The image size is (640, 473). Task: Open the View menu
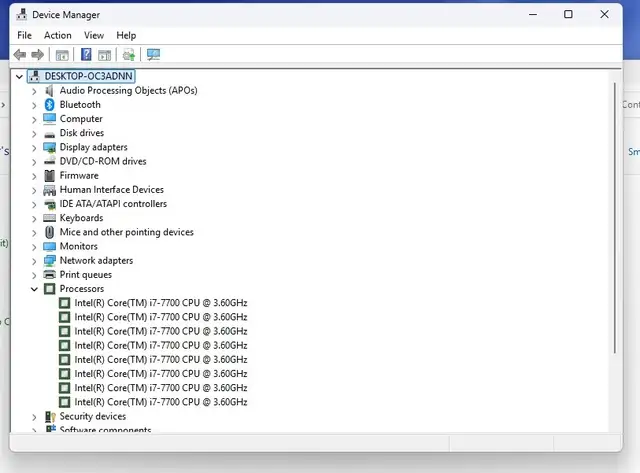click(x=94, y=36)
